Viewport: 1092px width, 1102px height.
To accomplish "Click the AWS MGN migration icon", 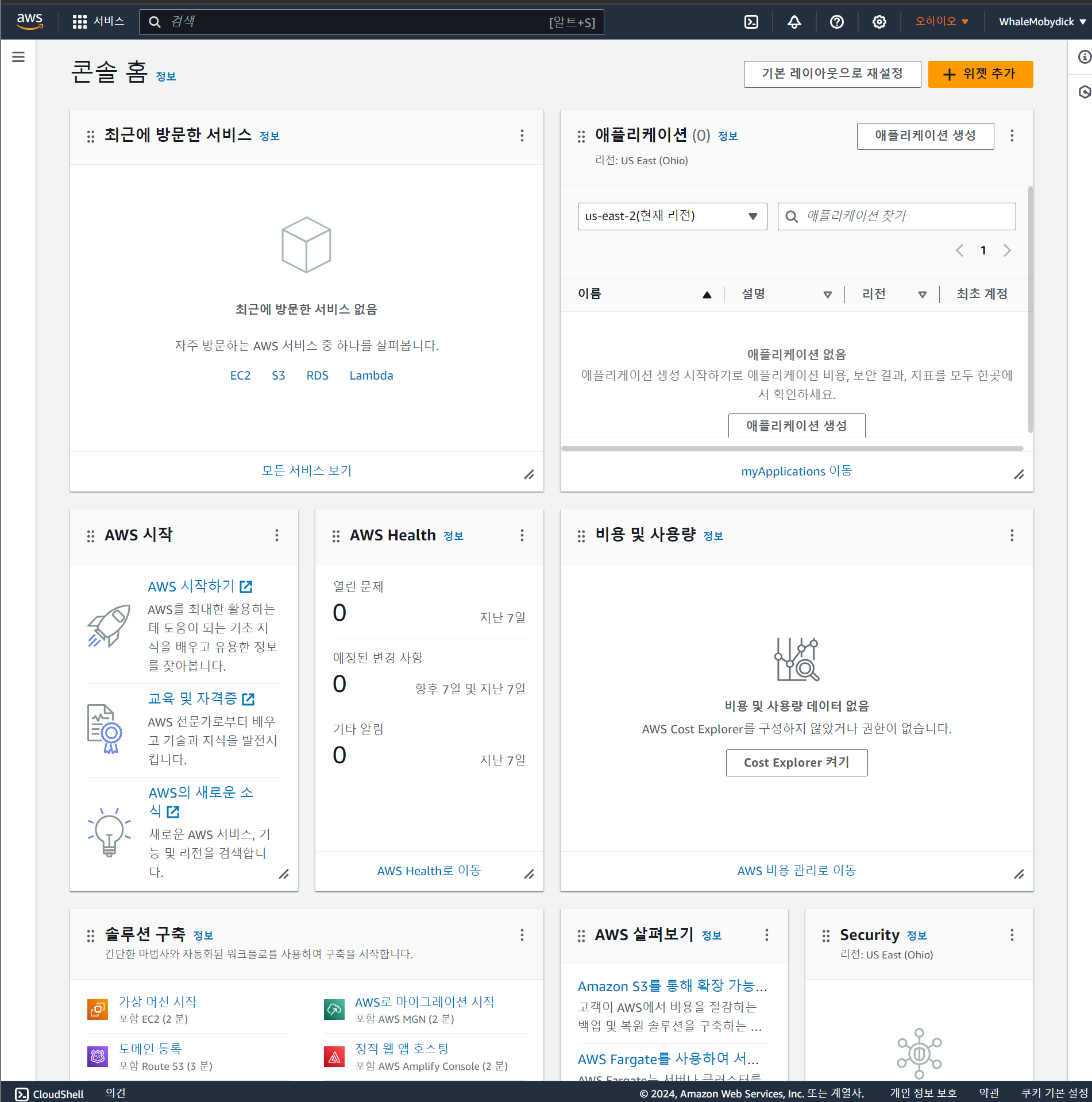I will tap(334, 1009).
